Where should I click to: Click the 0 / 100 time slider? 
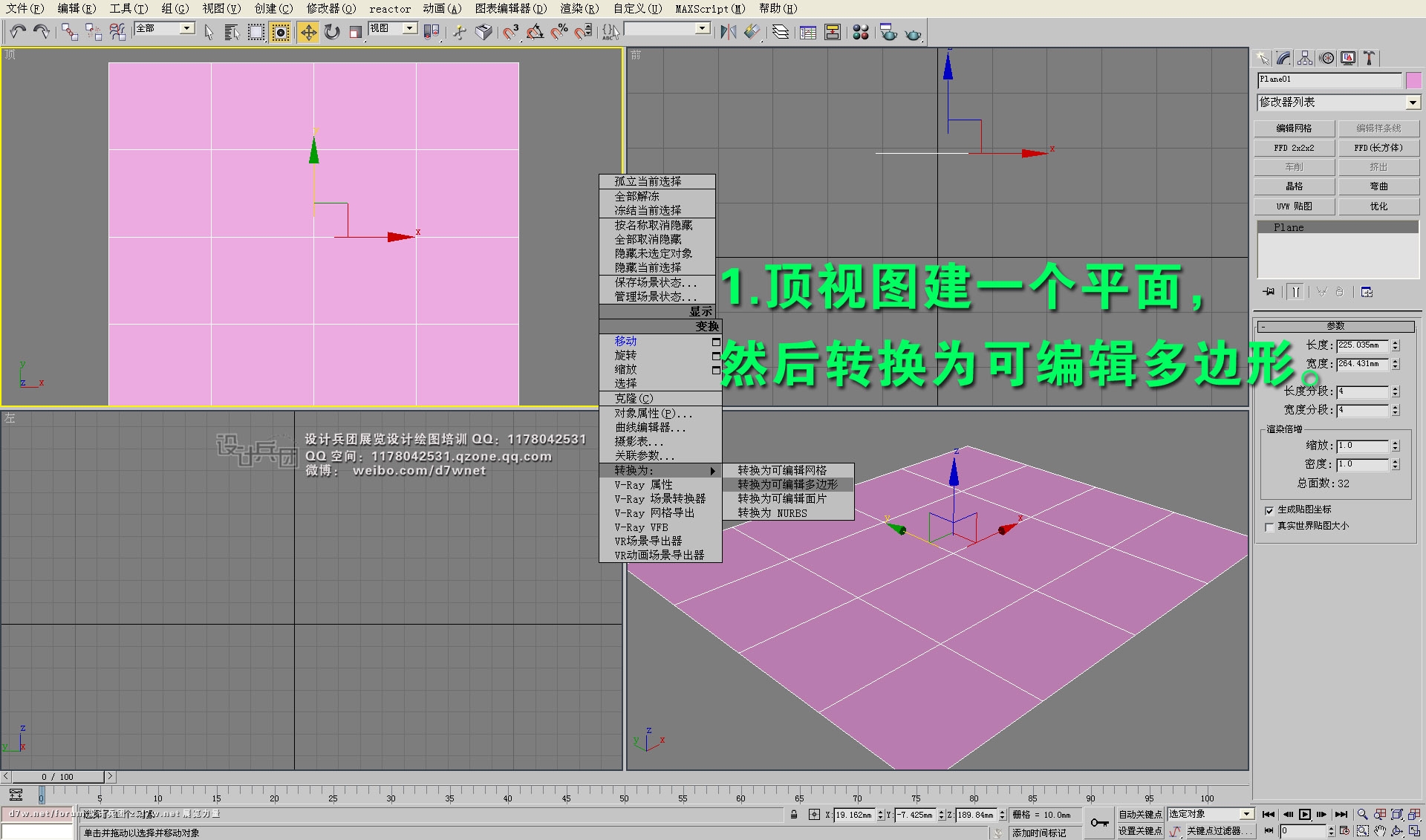pyautogui.click(x=57, y=777)
